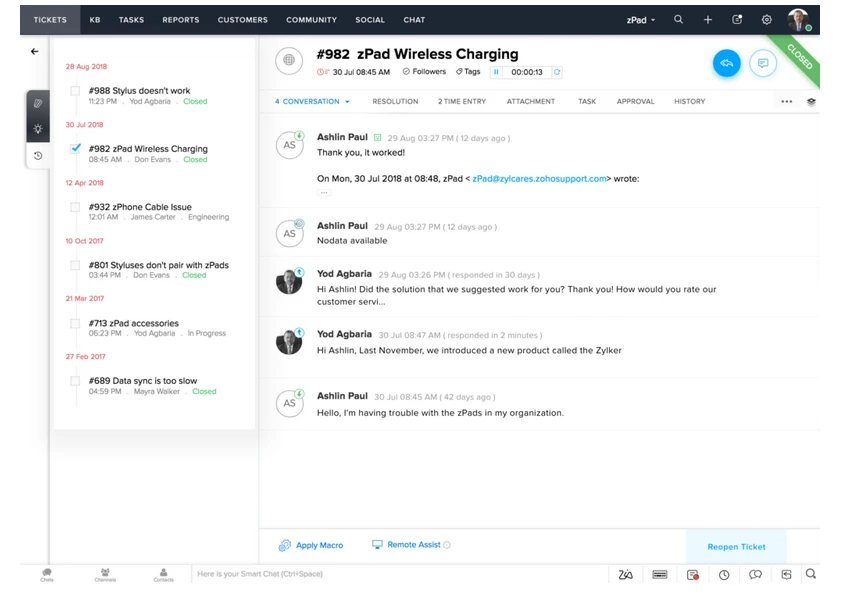Click the comment bubble icon
The image size is (860, 595).
(x=763, y=63)
